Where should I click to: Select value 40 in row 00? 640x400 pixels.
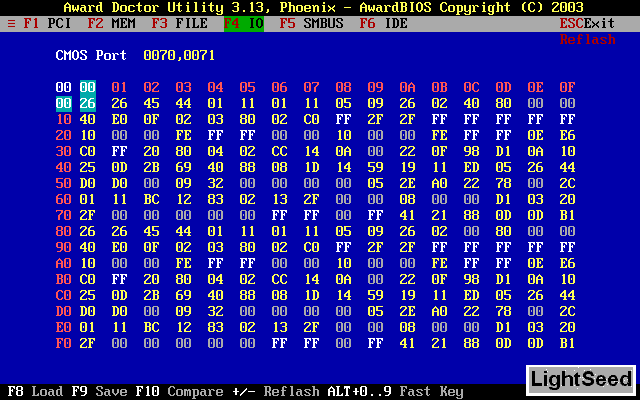coord(471,104)
